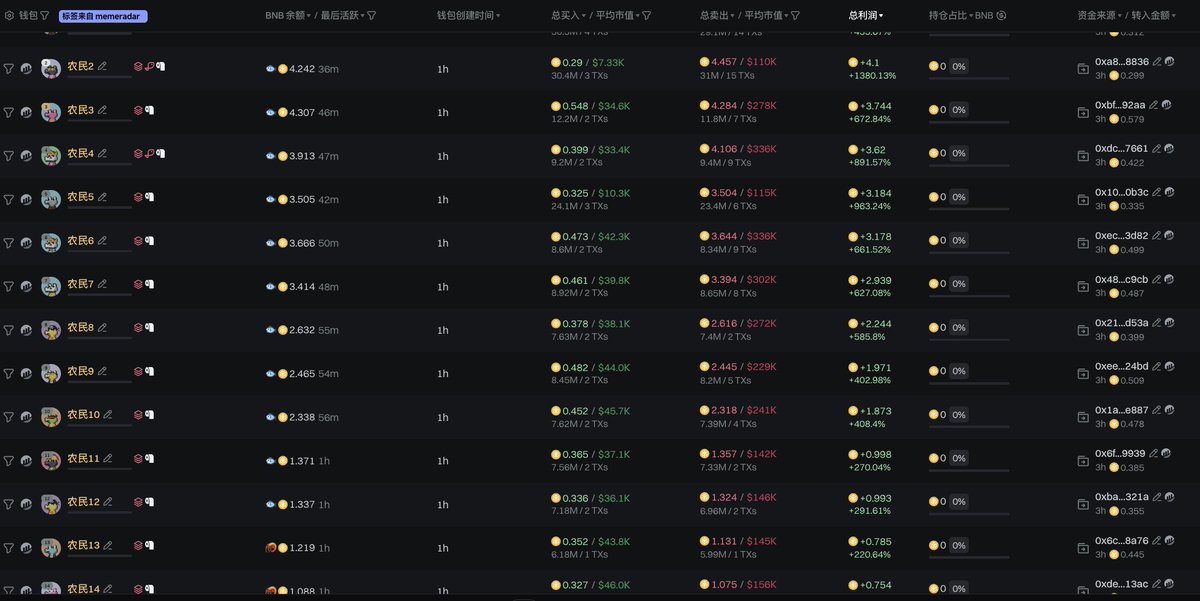
Task: Open the table settings gear beside 钱包
Action: [x=9, y=16]
